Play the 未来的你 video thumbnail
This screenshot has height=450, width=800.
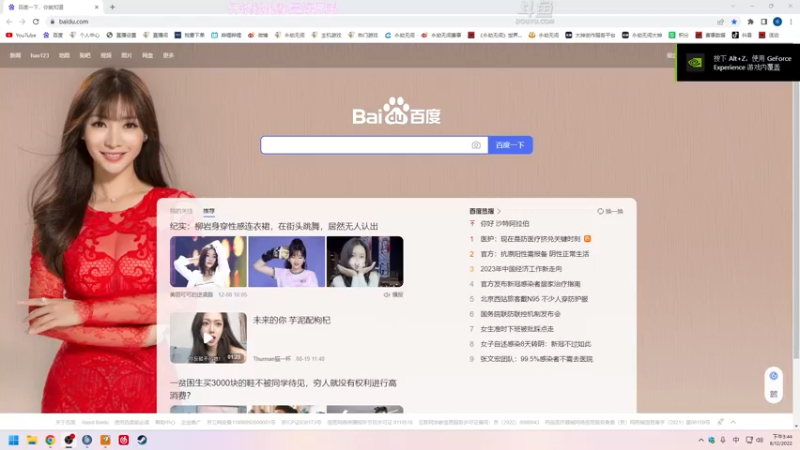tap(208, 338)
